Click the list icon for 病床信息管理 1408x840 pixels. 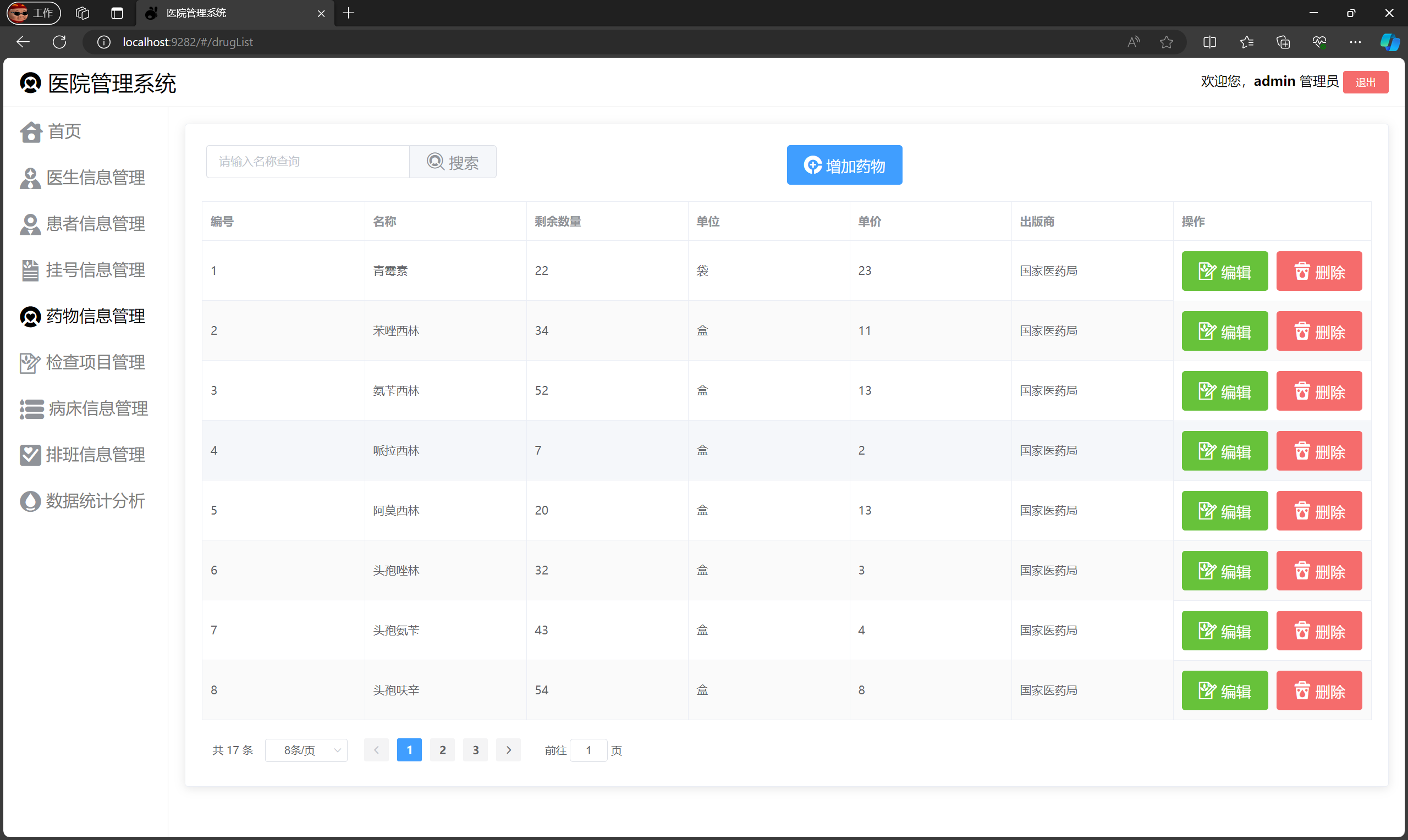coord(32,409)
